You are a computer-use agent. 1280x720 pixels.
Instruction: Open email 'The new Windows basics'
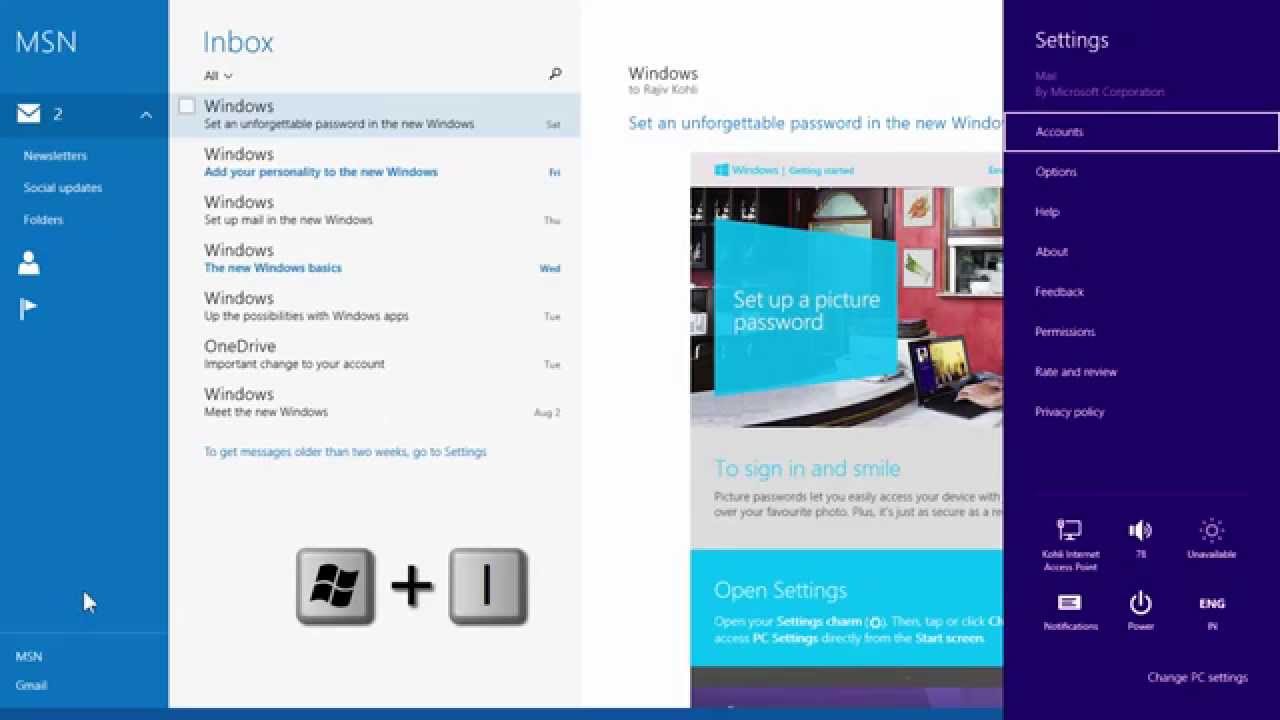pos(375,258)
